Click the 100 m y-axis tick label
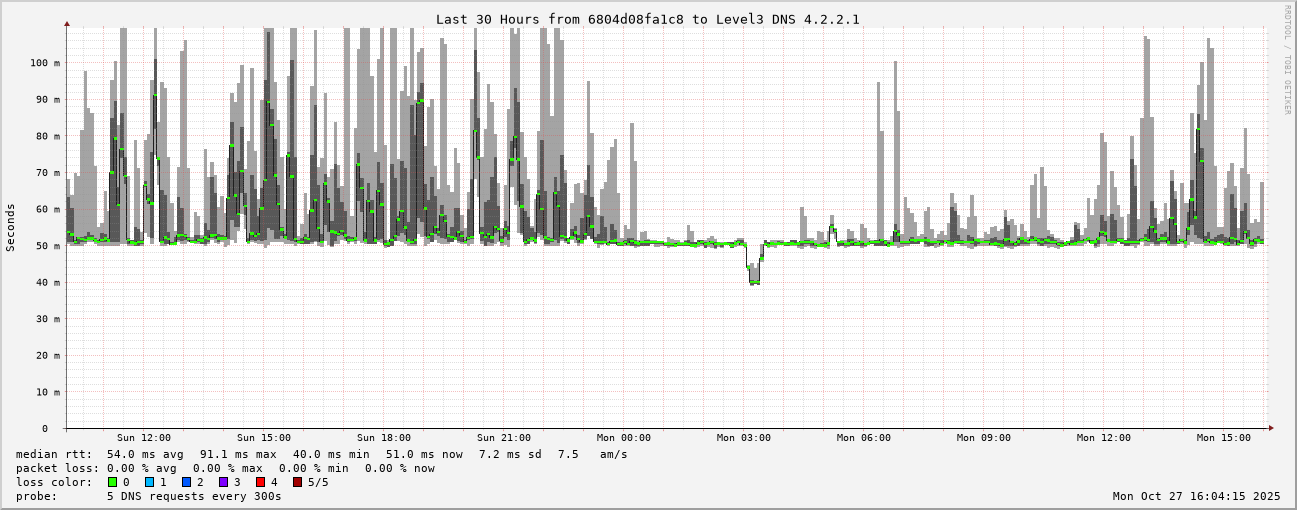The height and width of the screenshot is (510, 1297). [43, 63]
